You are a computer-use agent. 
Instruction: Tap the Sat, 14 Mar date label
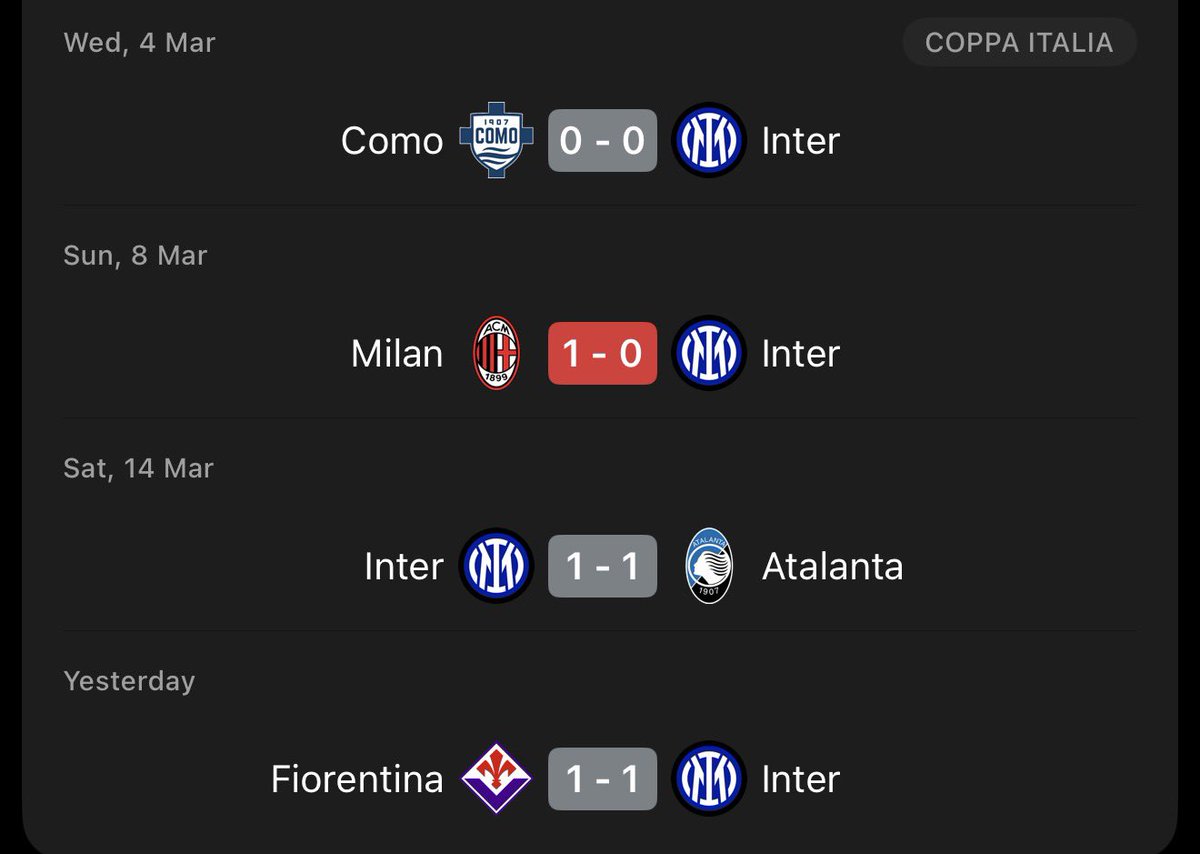[138, 468]
